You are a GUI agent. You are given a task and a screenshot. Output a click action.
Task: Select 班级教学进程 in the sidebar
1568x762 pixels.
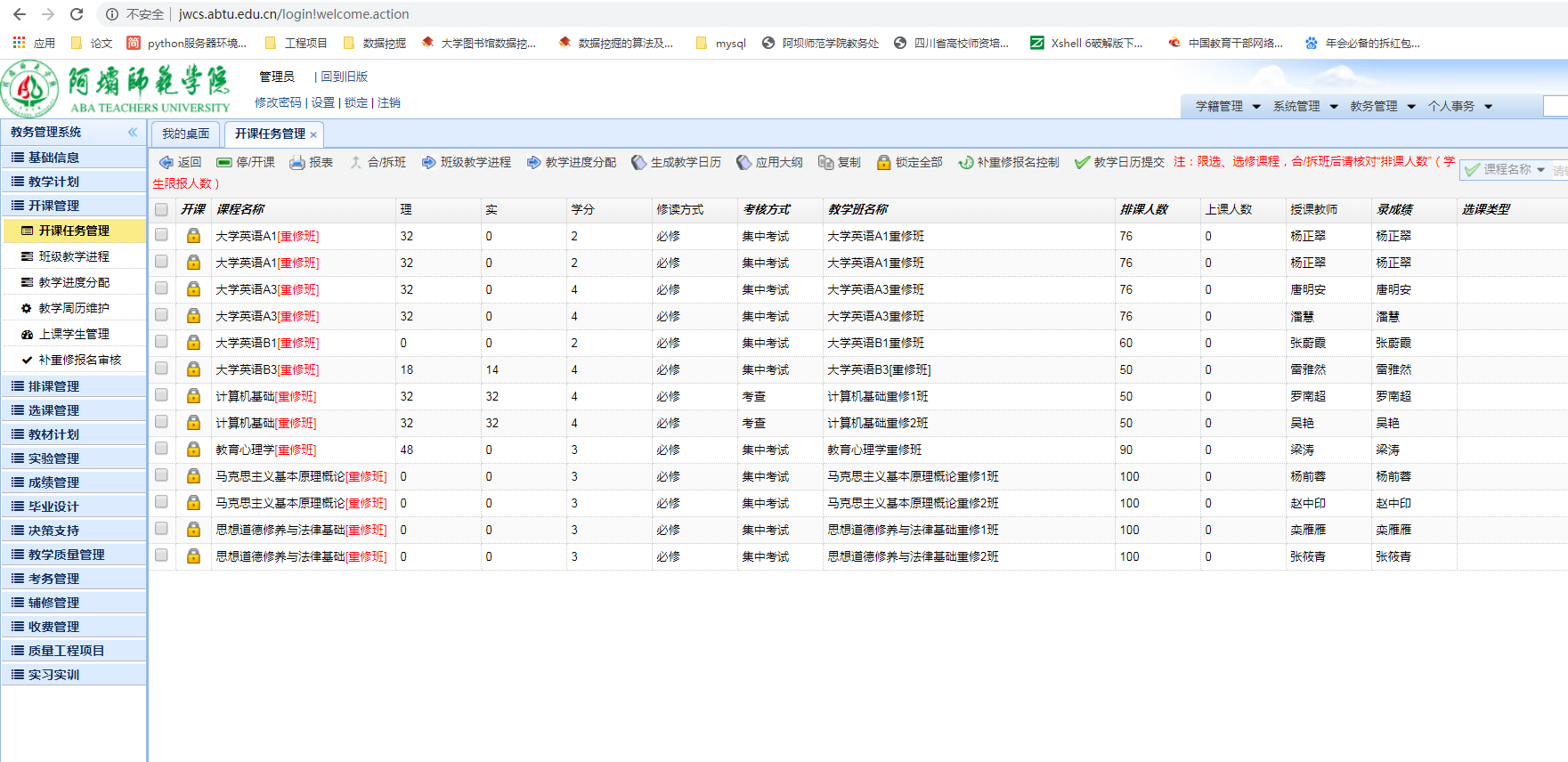click(74, 256)
